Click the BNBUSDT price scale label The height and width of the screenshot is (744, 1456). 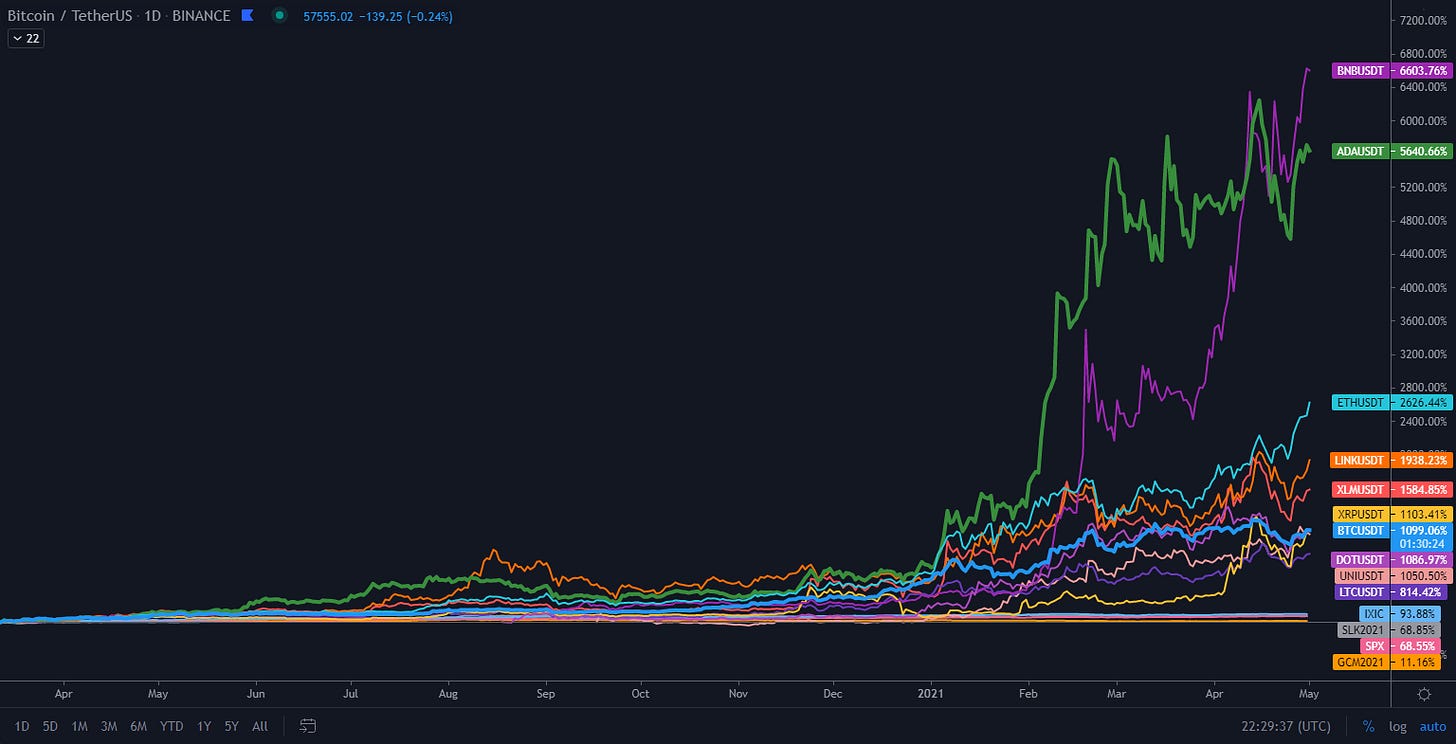(x=1391, y=71)
